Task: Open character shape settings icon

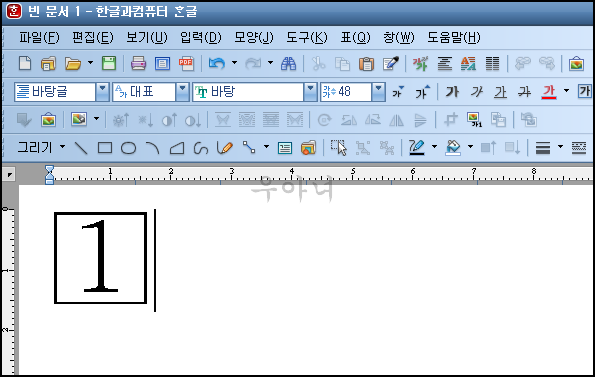Action: [x=420, y=63]
